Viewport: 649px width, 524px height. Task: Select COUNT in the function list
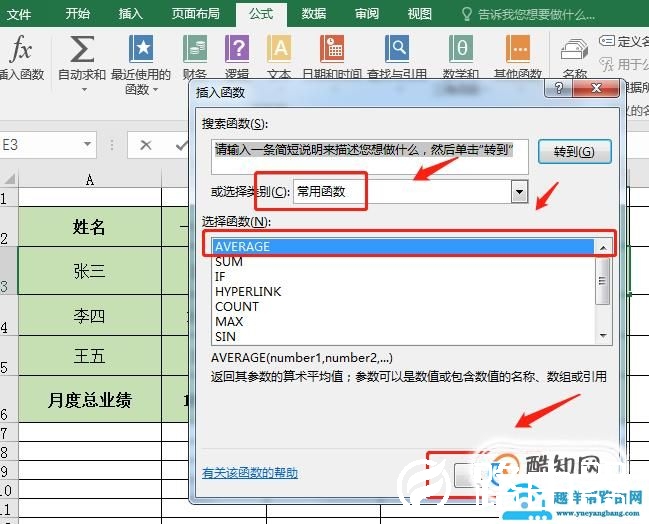(404, 306)
